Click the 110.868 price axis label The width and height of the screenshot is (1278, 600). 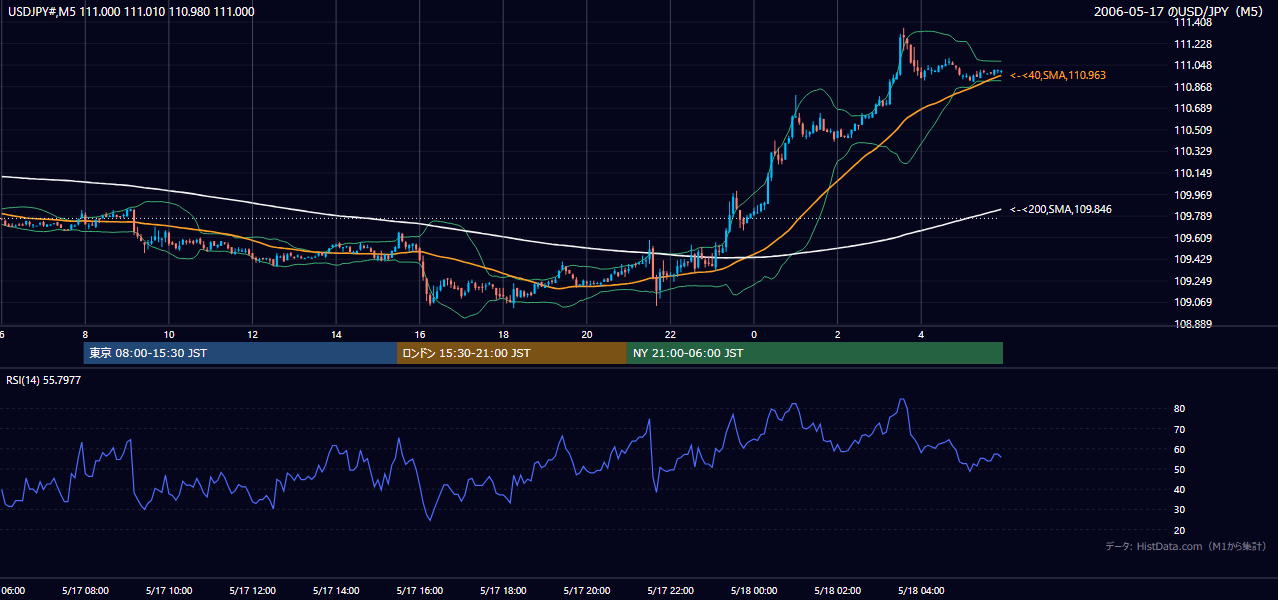pyautogui.click(x=1193, y=87)
